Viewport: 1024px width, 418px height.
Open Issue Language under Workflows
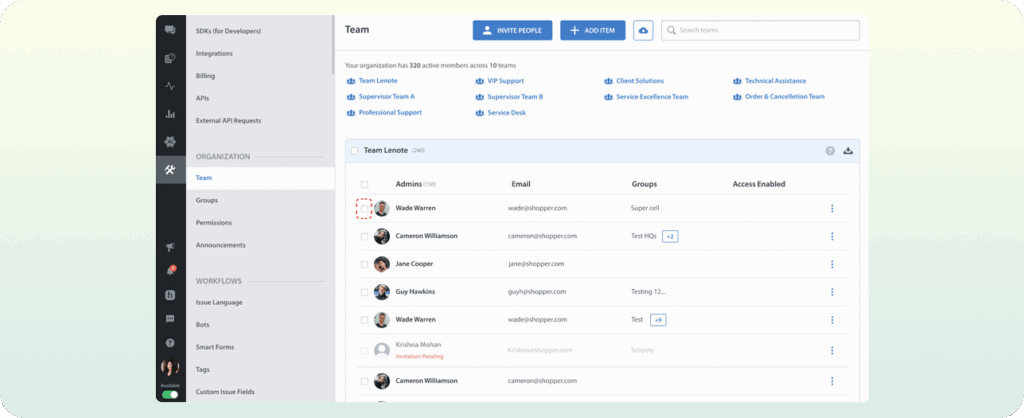[x=219, y=302]
